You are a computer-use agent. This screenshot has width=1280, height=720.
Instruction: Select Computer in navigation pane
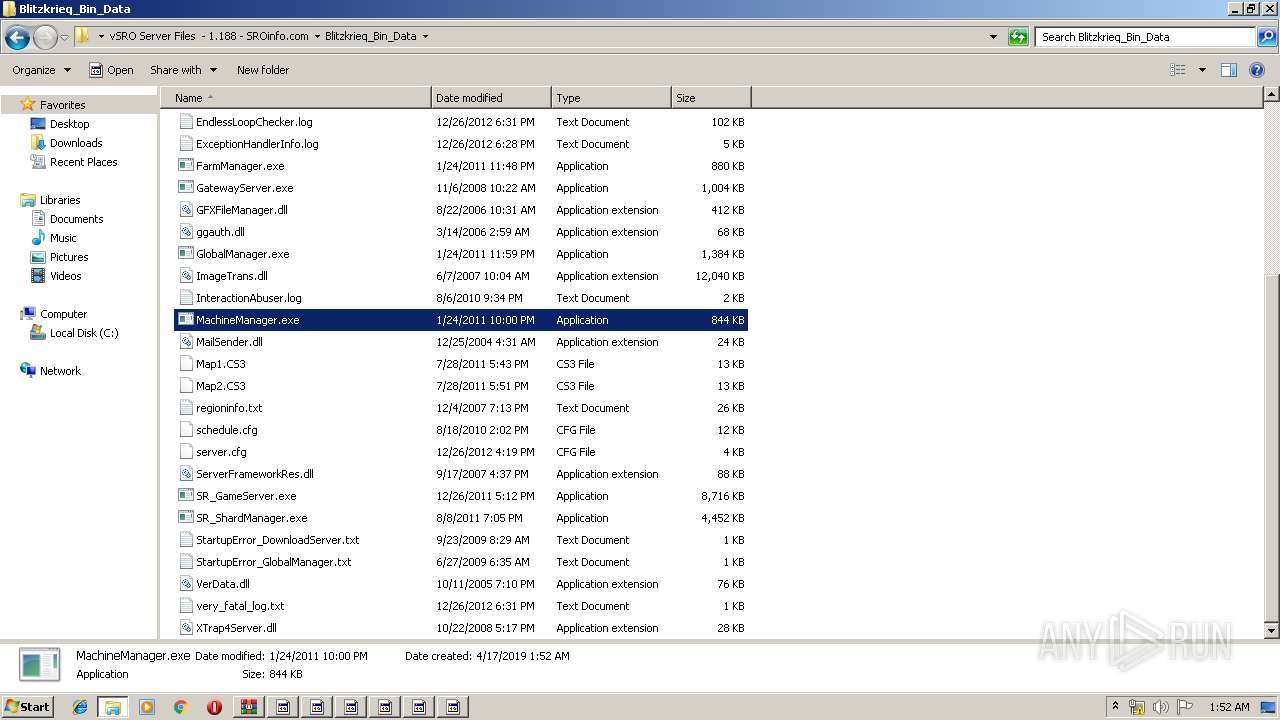(x=63, y=314)
